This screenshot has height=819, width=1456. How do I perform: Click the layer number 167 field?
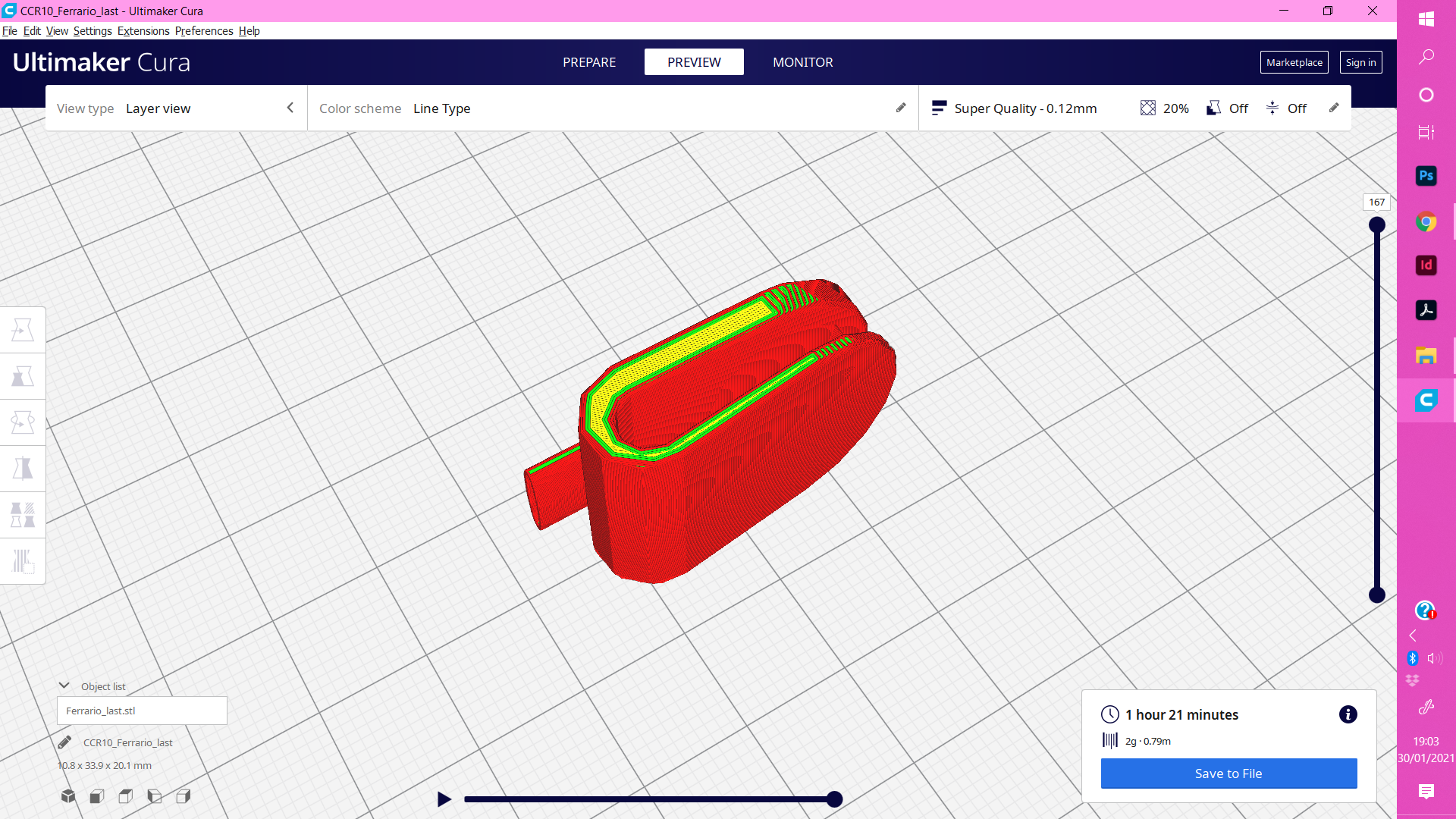point(1377,202)
